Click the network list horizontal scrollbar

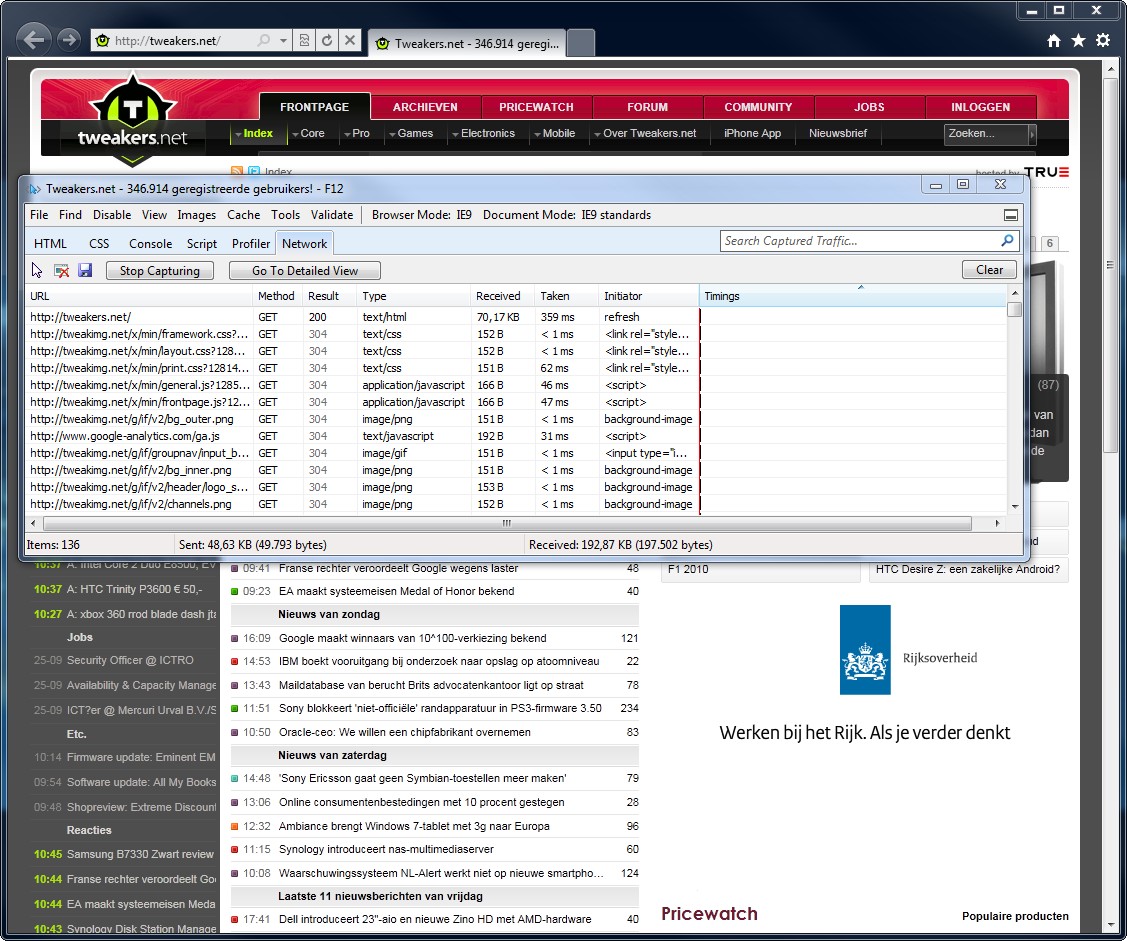pyautogui.click(x=507, y=523)
